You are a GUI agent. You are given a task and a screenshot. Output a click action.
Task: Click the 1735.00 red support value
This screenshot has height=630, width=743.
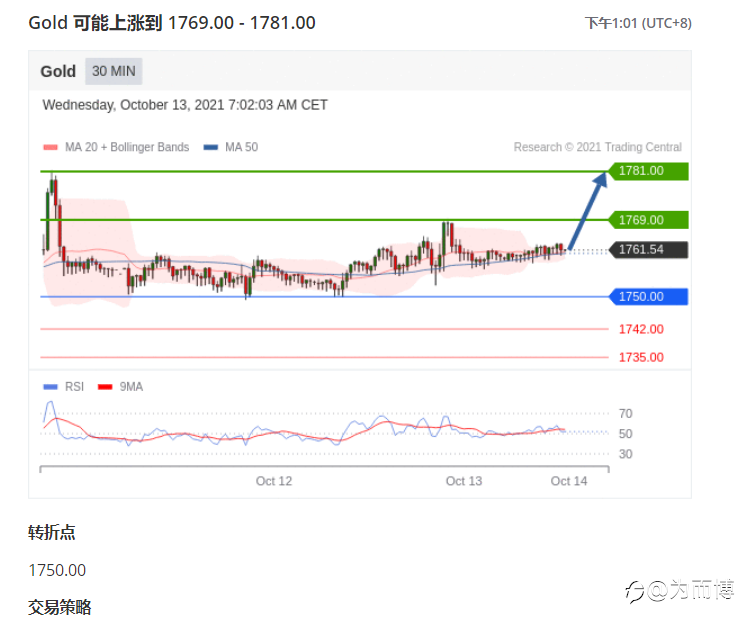pos(641,357)
